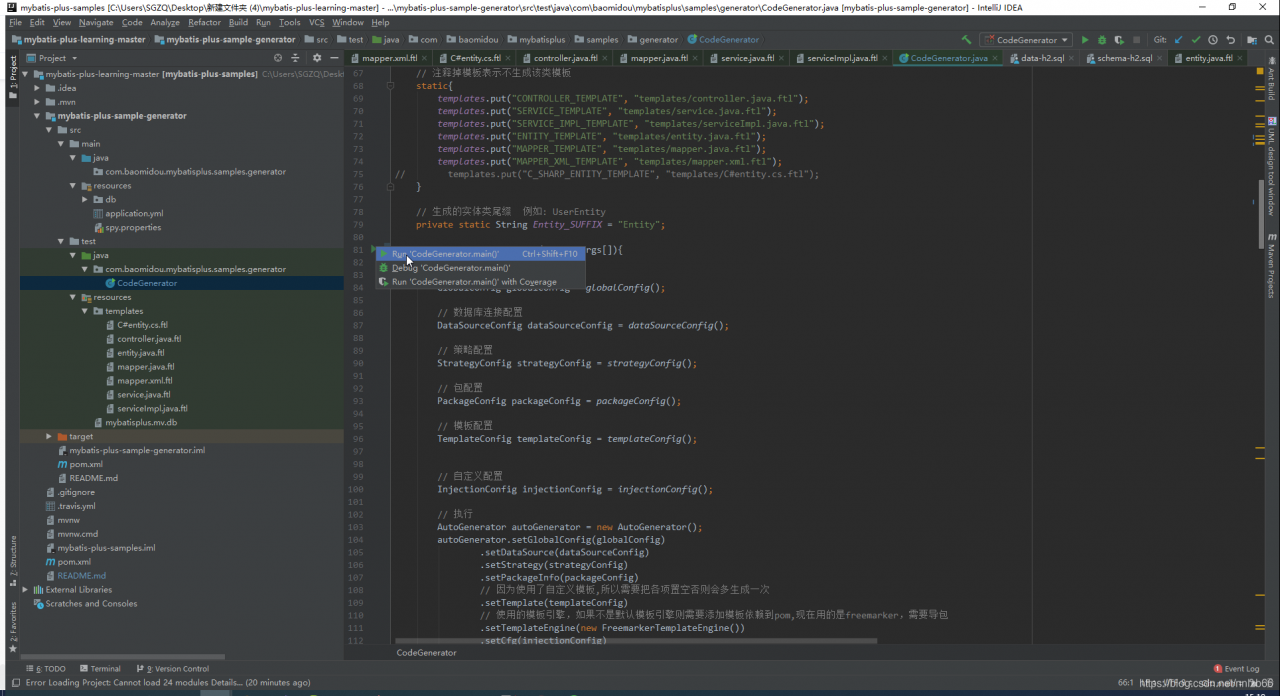Close the CodeGenerator.java editor tab

995,58
